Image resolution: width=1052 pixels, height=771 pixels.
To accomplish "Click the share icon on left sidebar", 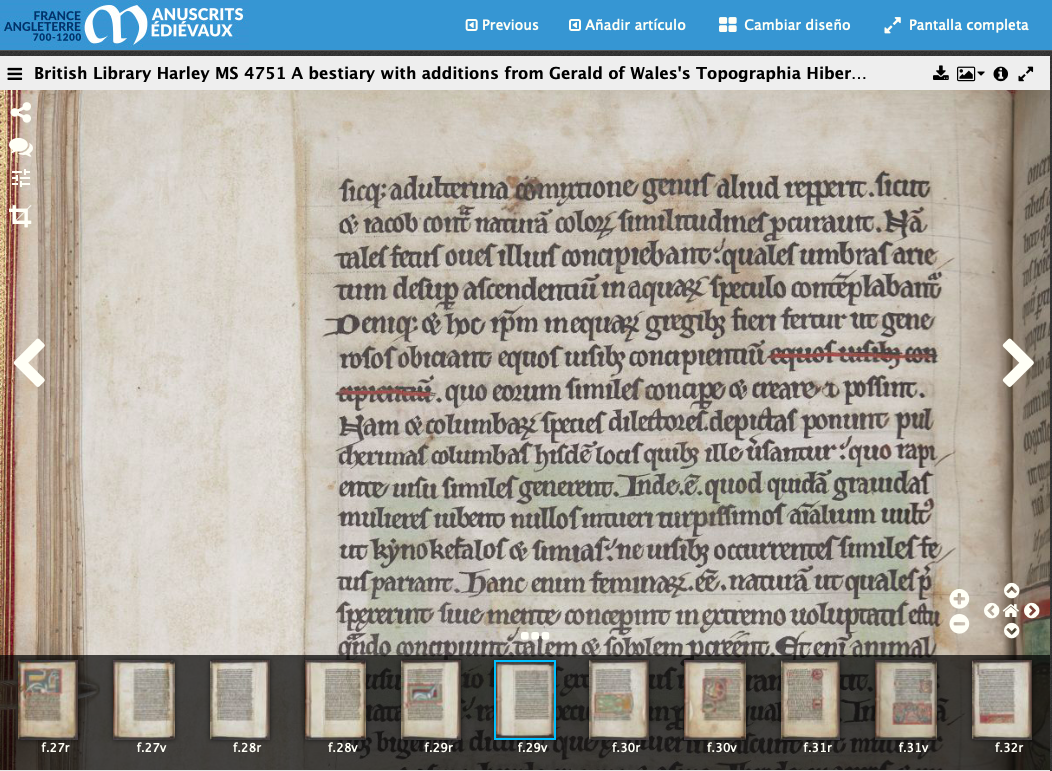I will tap(21, 113).
